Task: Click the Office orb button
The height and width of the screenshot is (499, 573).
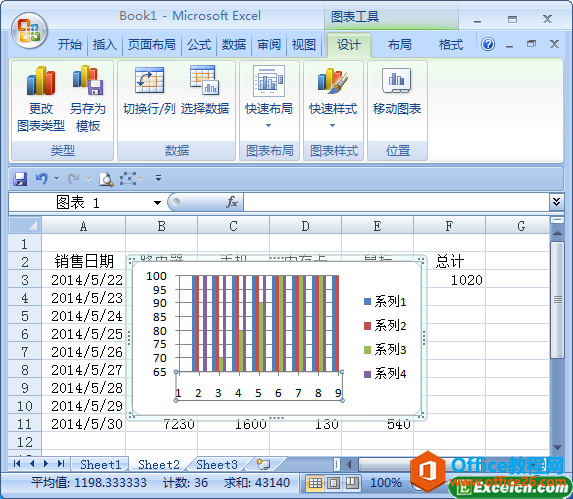Action: click(29, 31)
